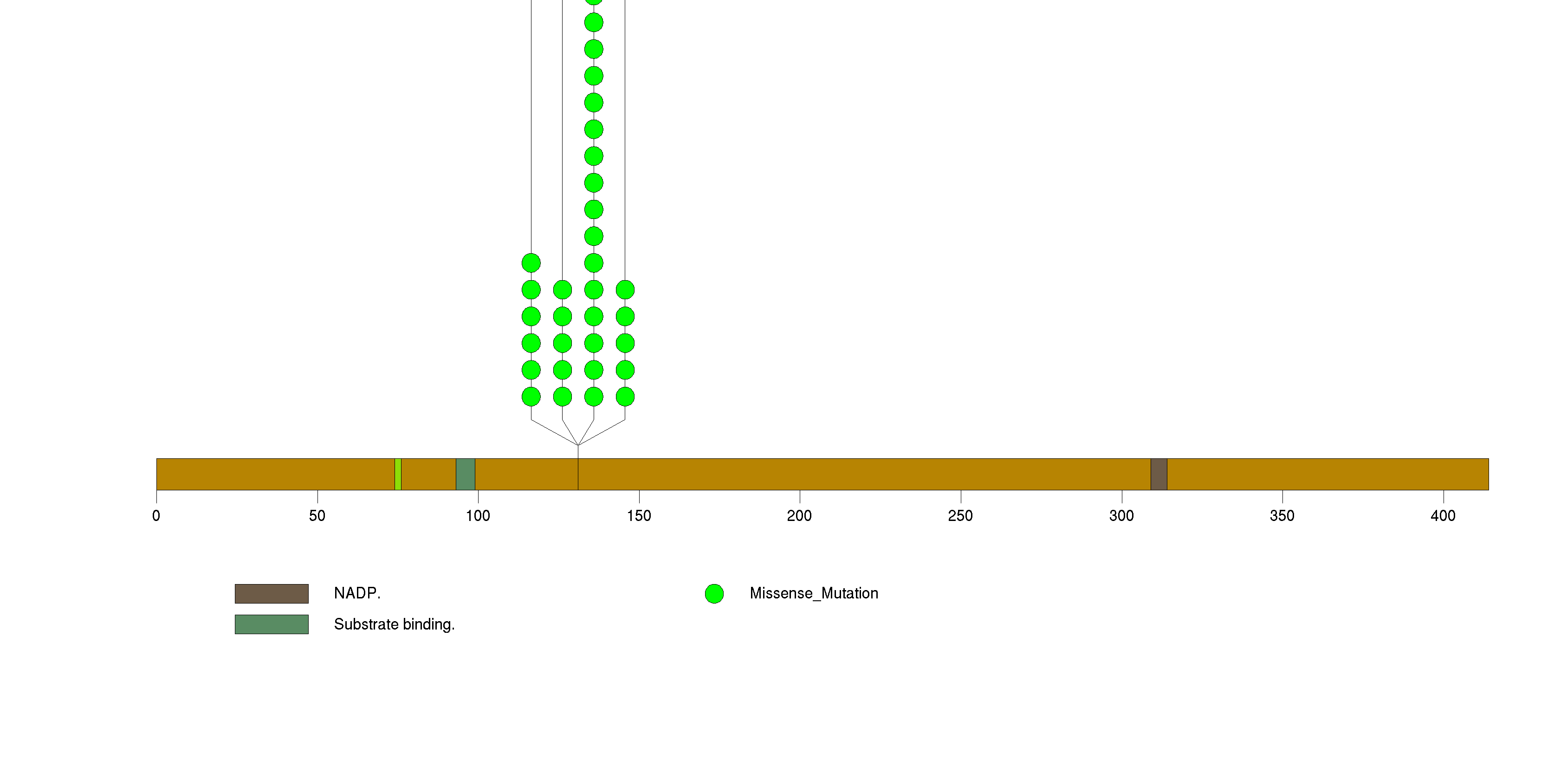The image size is (1567, 784).
Task: Click the Substrate binding domain on protein bar
Action: click(466, 474)
